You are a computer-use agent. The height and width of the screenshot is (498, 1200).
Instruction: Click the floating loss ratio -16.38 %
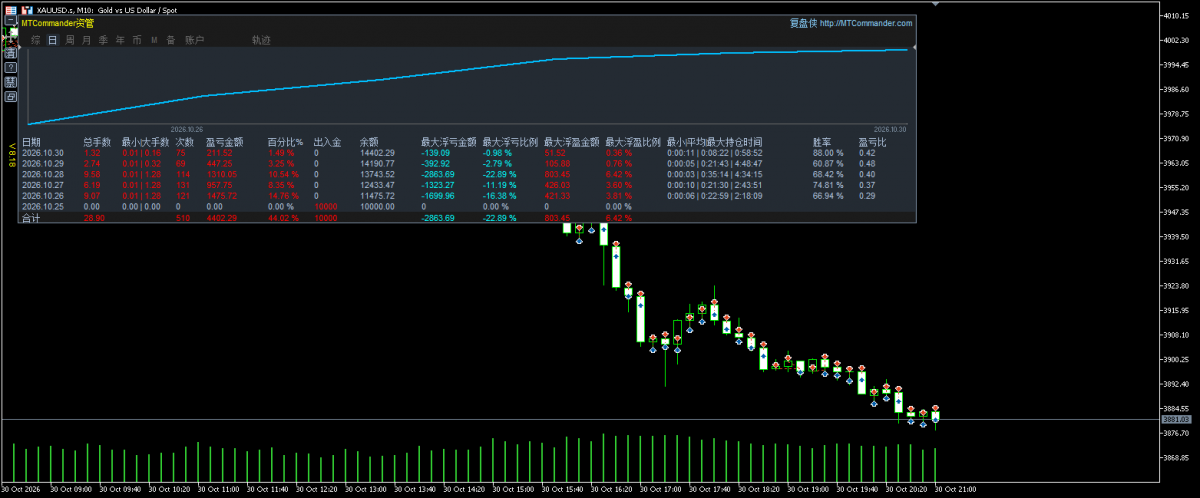pos(501,195)
